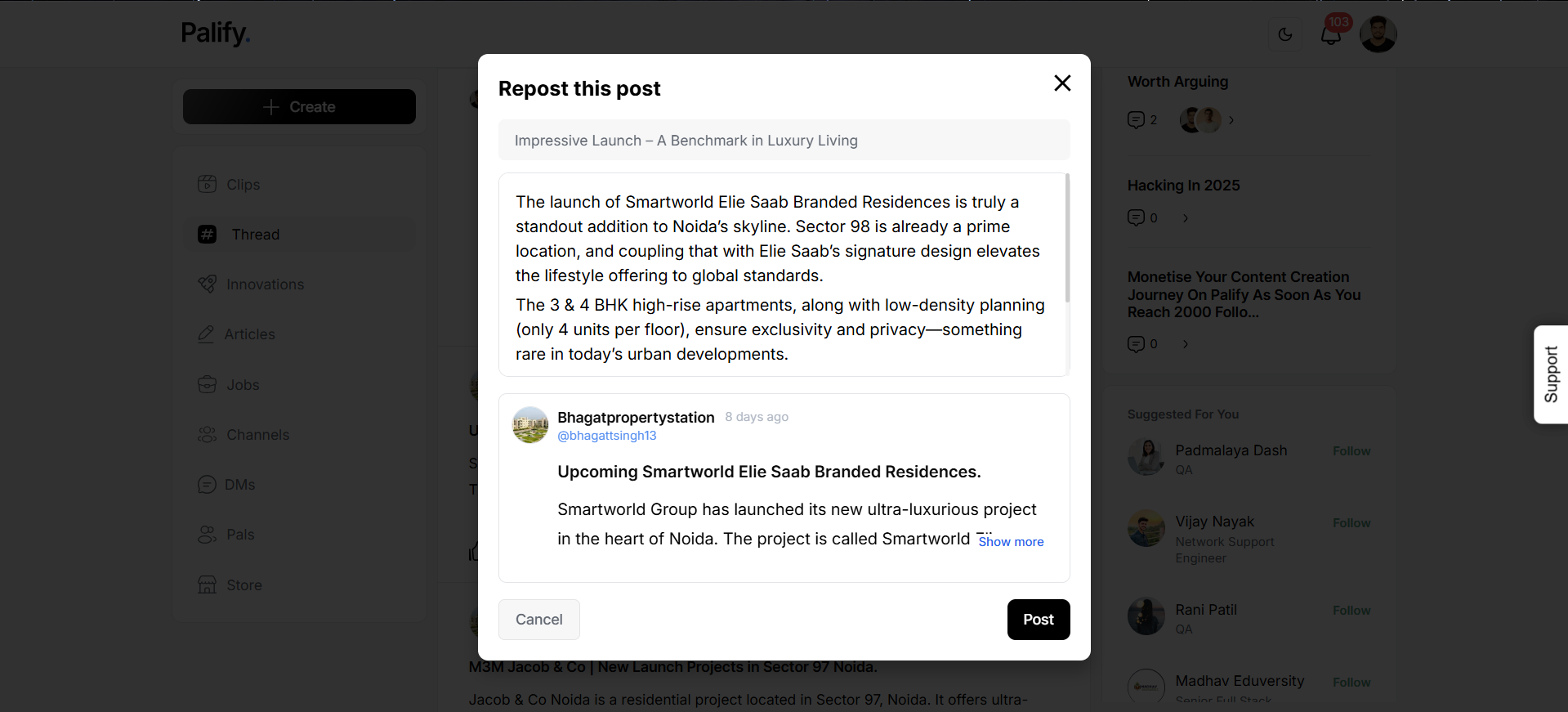Expand Worth Arguing thread chevron
1568x712 pixels.
click(1231, 120)
